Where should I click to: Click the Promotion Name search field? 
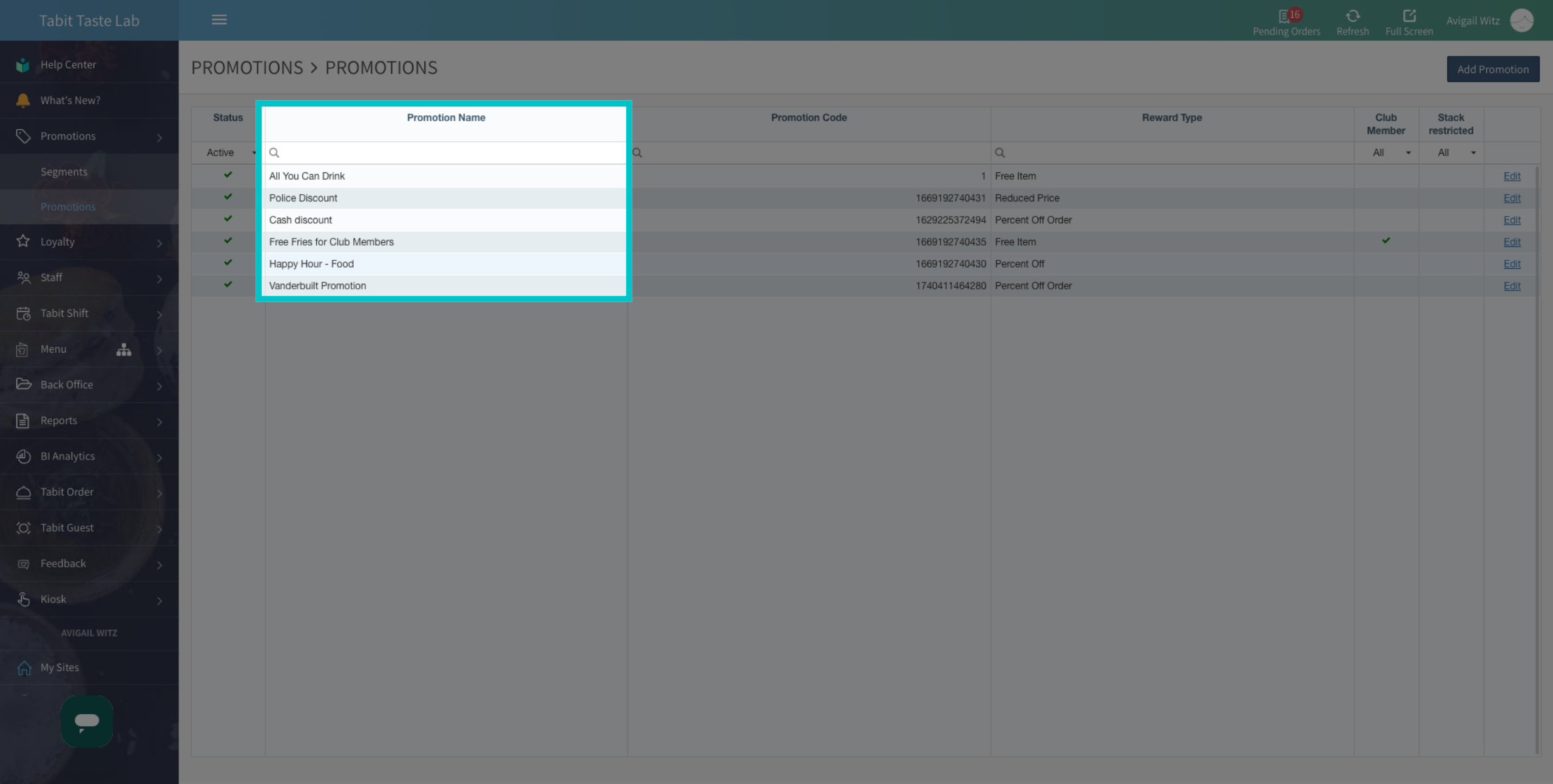(x=445, y=153)
